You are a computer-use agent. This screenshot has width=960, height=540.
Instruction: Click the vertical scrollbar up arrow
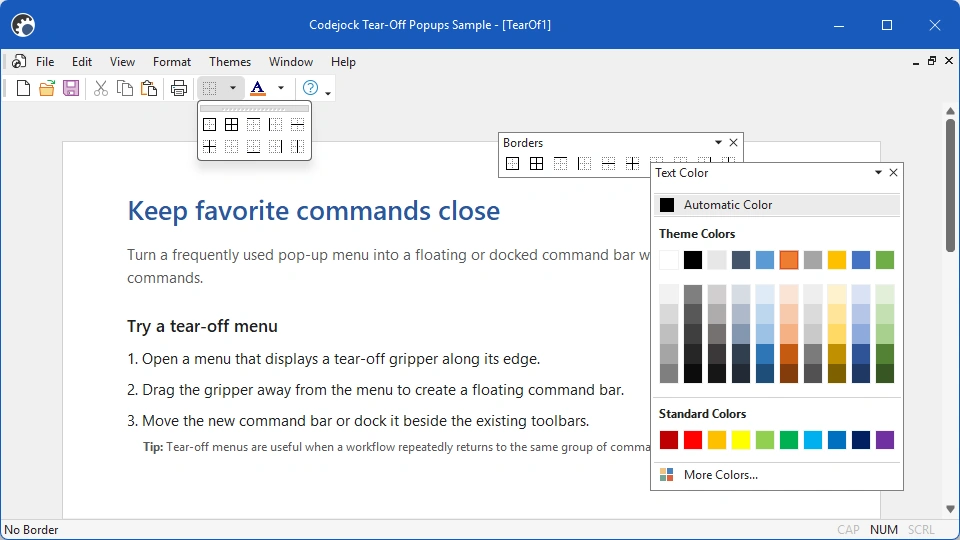pyautogui.click(x=950, y=111)
